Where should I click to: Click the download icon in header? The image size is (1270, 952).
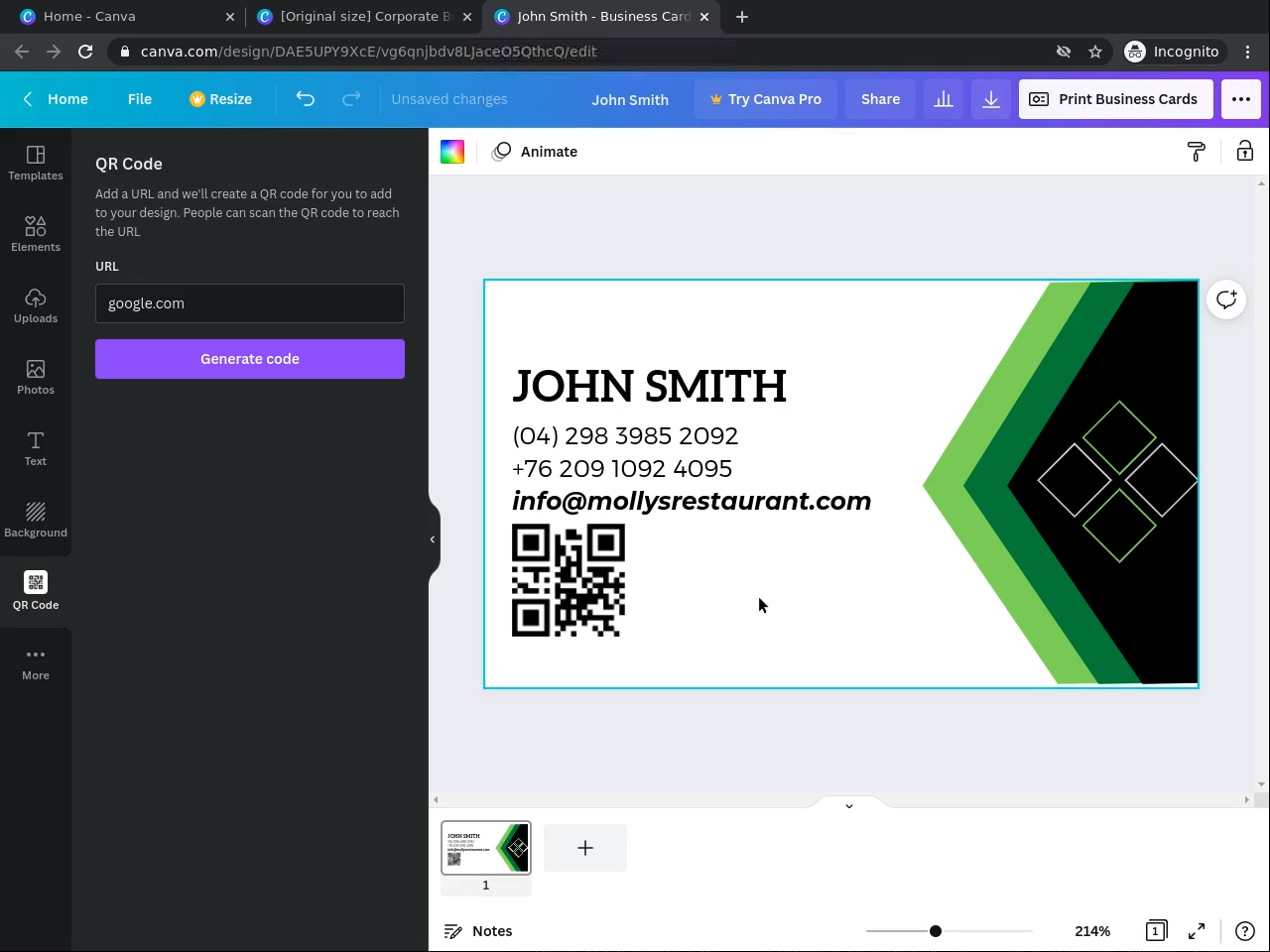tap(991, 99)
